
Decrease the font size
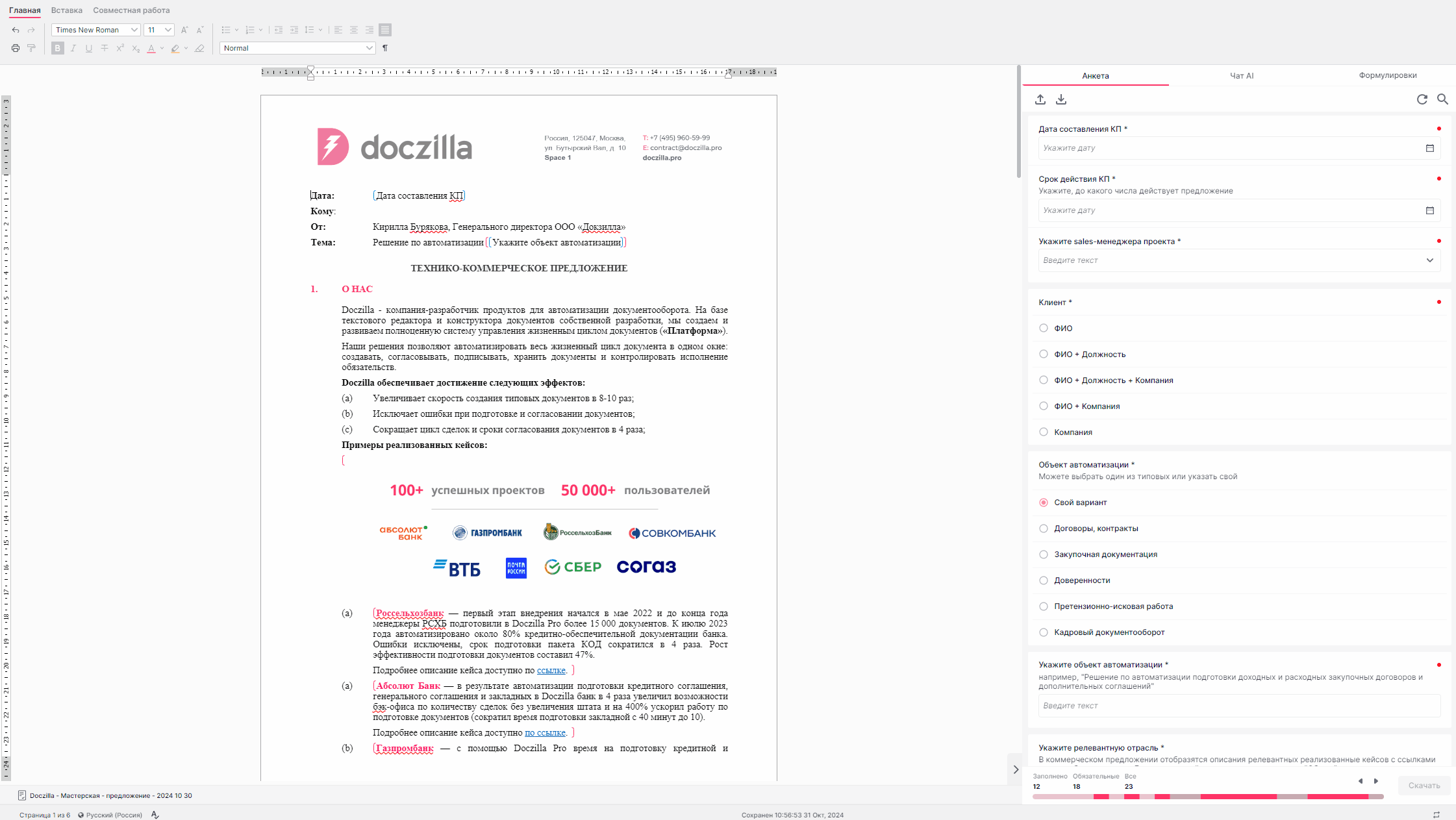coord(200,30)
